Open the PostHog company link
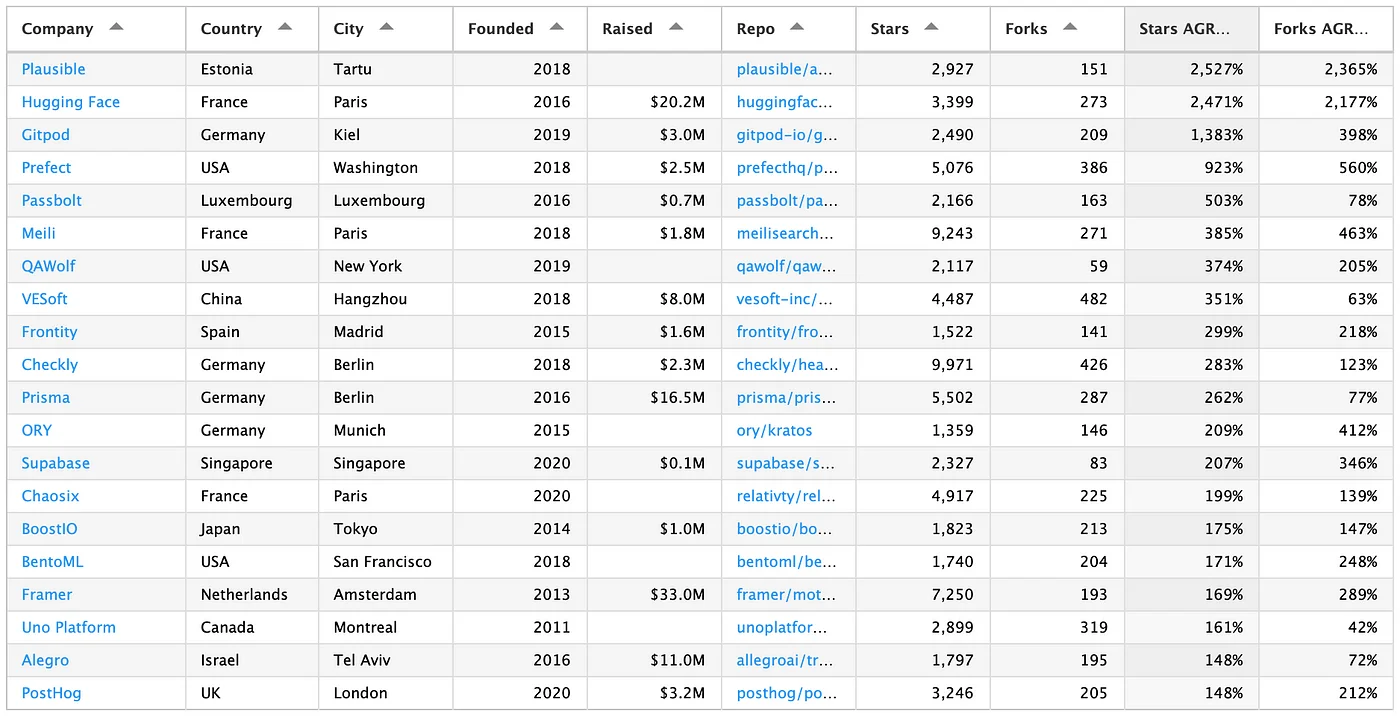Image resolution: width=1400 pixels, height=716 pixels. (51, 693)
